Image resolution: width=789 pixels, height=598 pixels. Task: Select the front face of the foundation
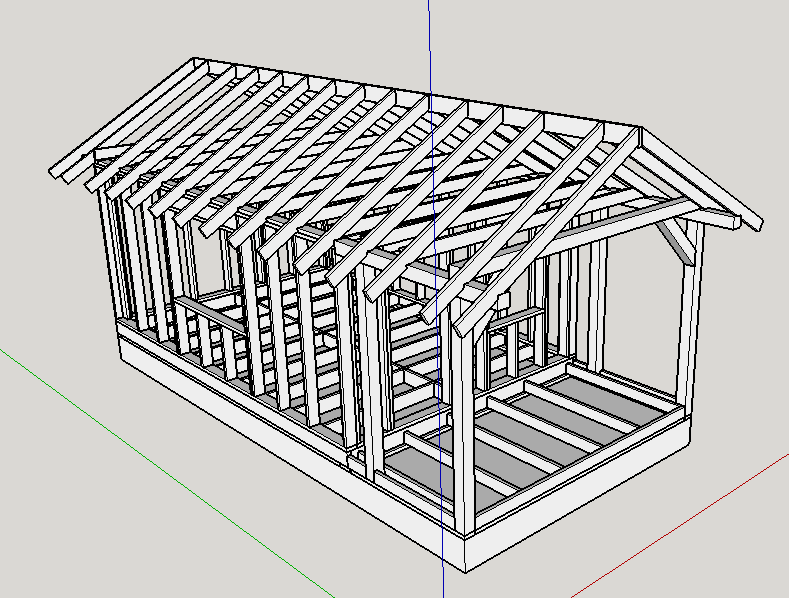tap(590, 500)
